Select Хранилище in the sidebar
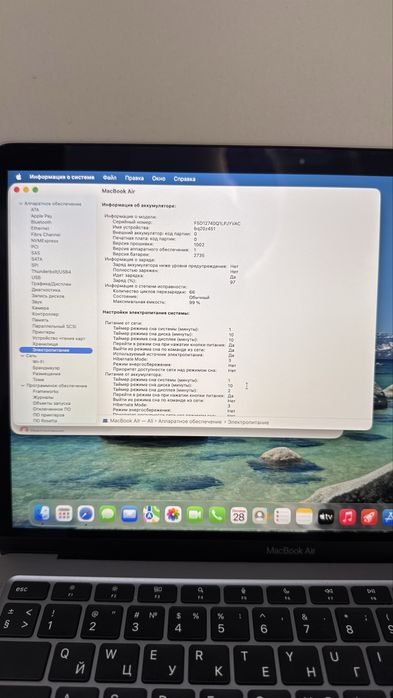 point(45,344)
